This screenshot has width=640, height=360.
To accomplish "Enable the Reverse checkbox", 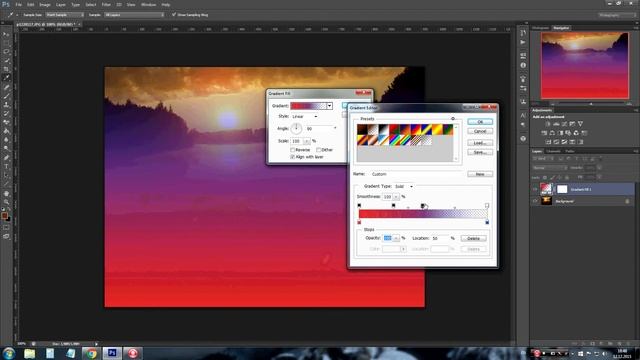I will point(293,150).
